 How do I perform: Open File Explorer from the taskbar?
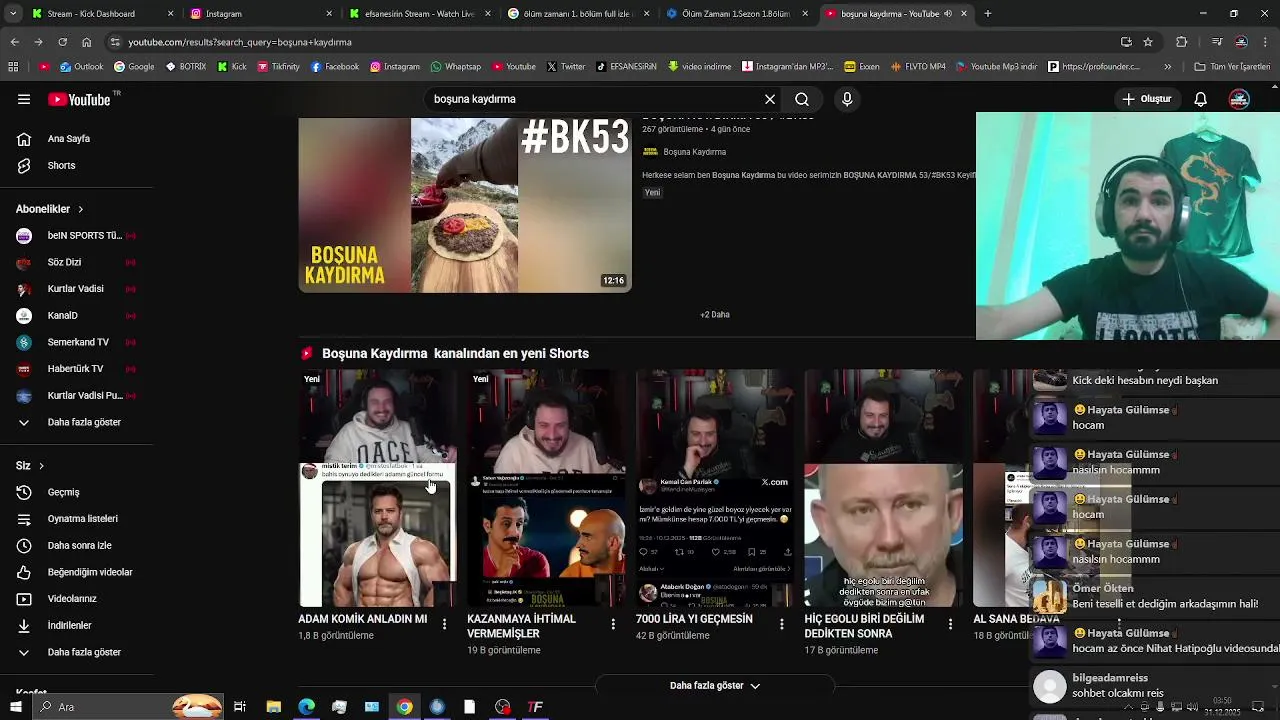coord(273,707)
